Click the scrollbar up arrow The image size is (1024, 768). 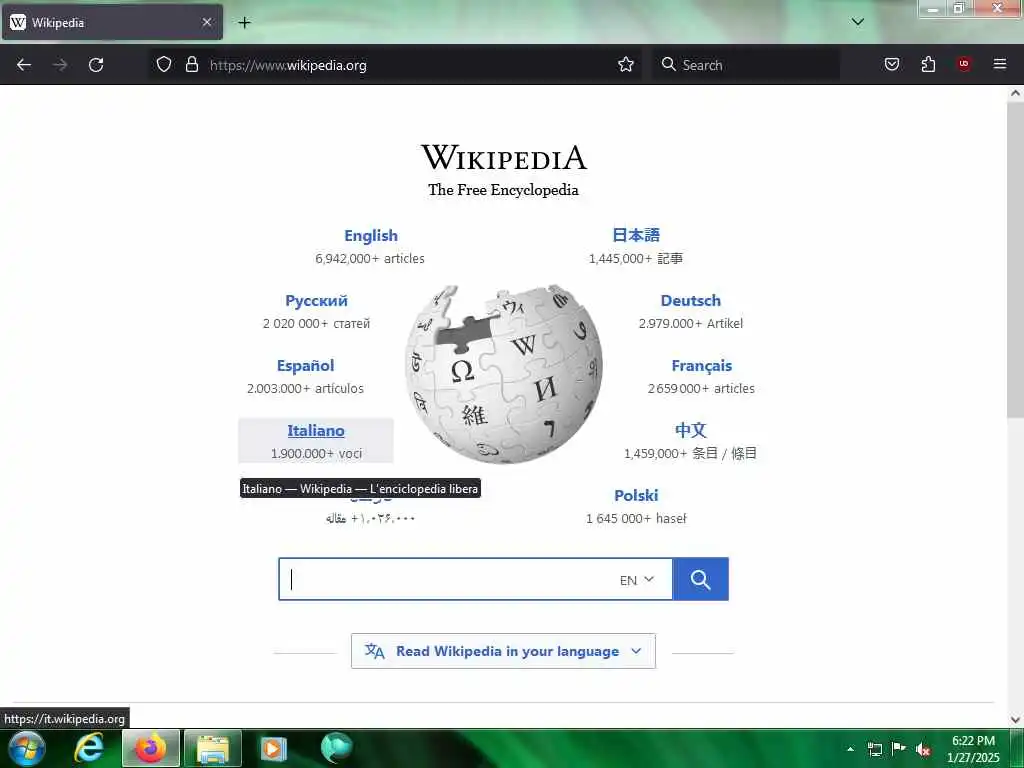coord(1015,93)
